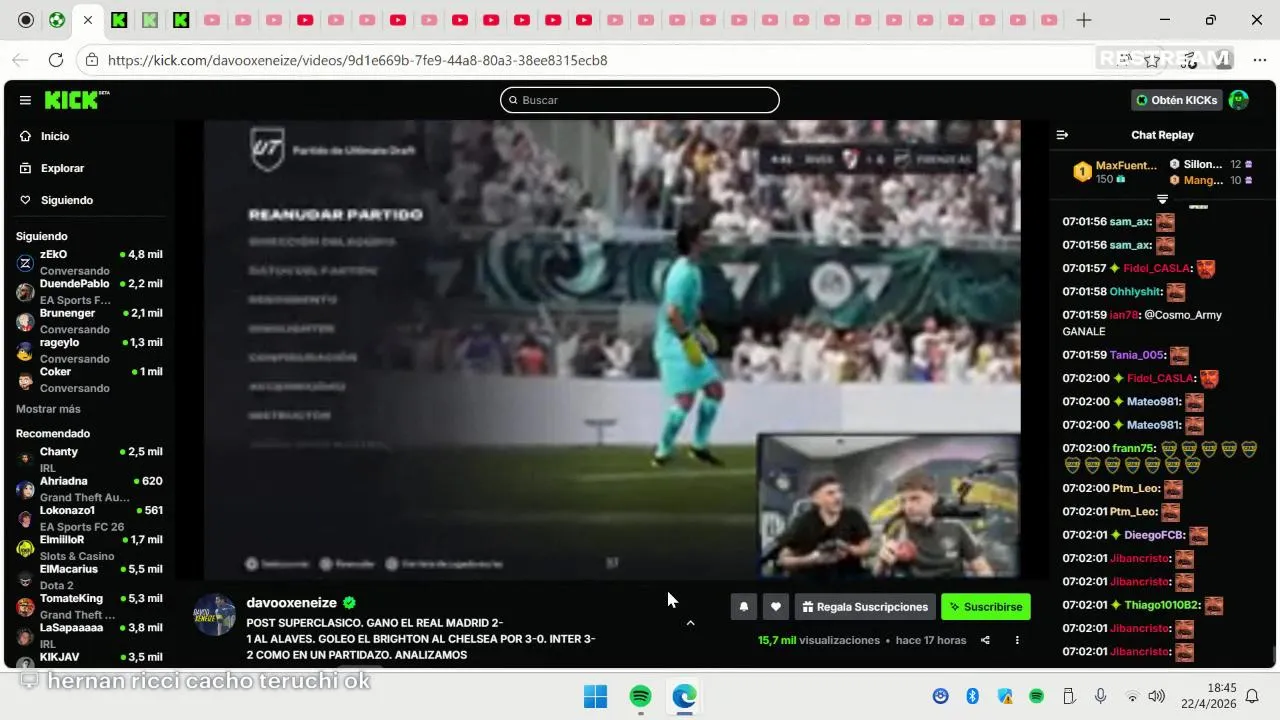Open the Kick hamburger menu

coord(25,100)
